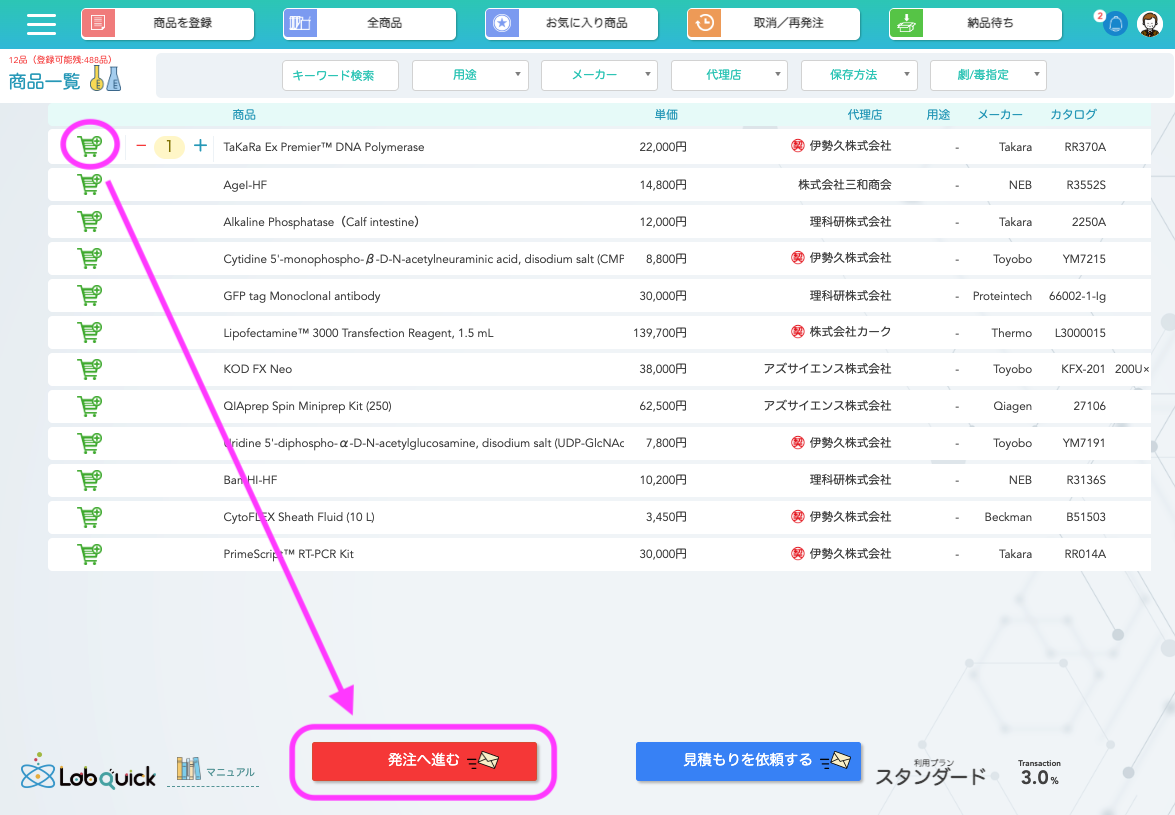Open the 保存方法 dropdown
The image size is (1175, 815).
point(859,75)
